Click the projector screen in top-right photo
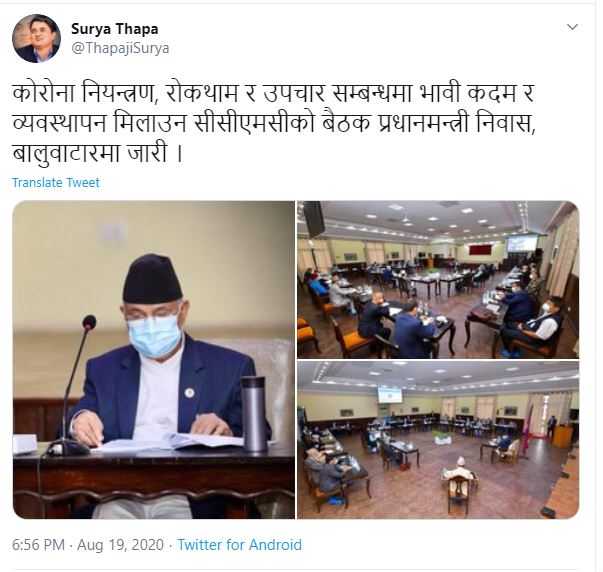Viewport: 603px width, 572px height. (522, 243)
